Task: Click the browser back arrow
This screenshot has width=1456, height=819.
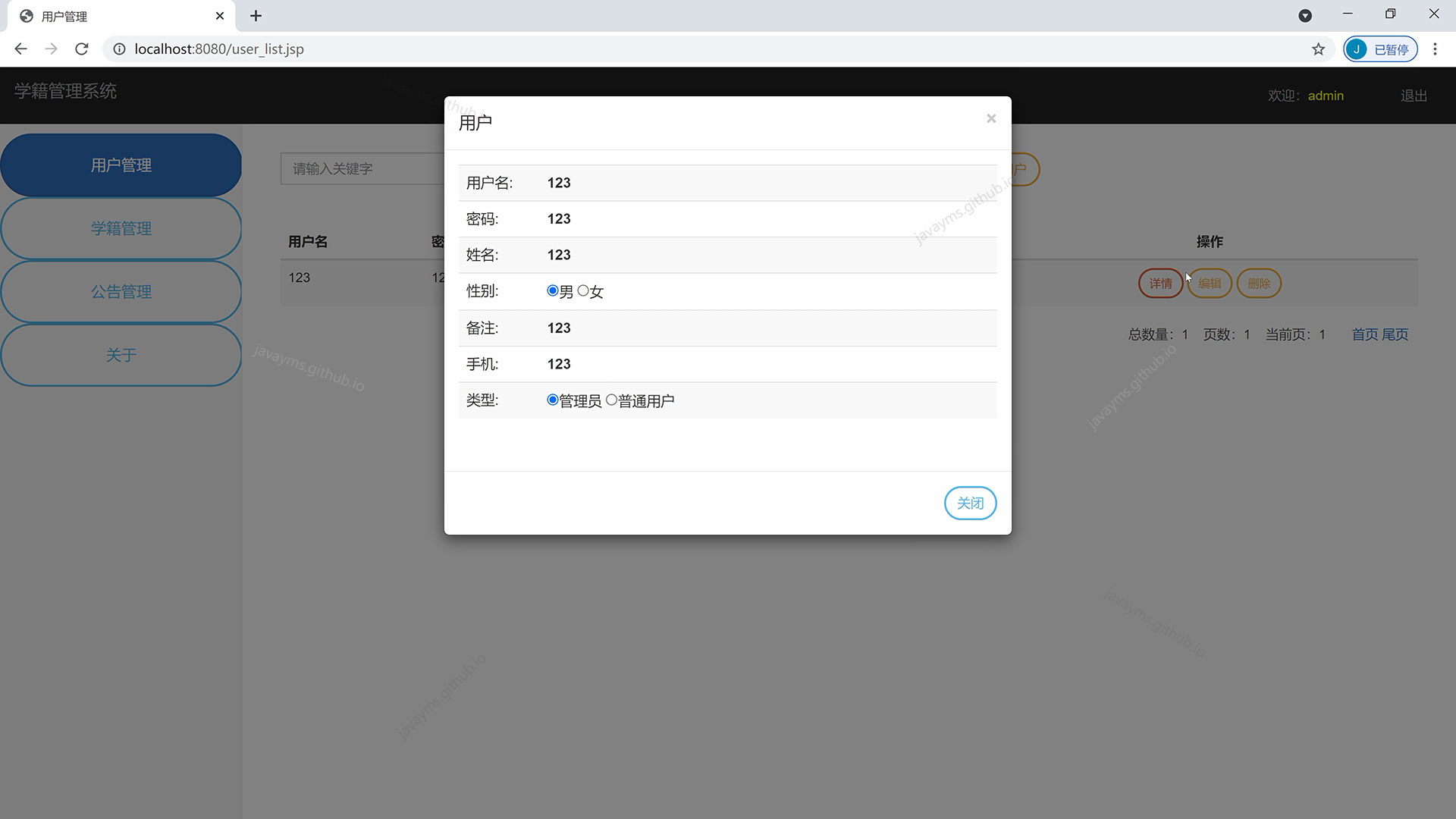Action: pyautogui.click(x=20, y=49)
